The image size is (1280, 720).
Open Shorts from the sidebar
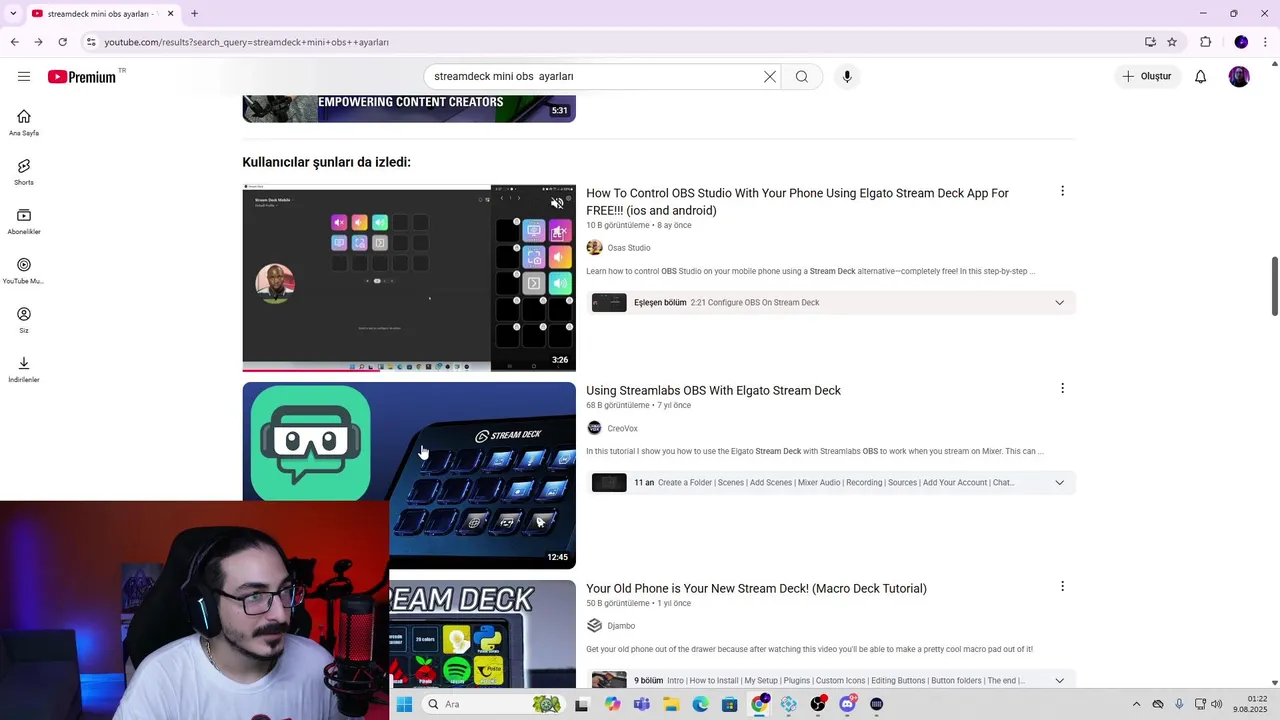[x=24, y=172]
